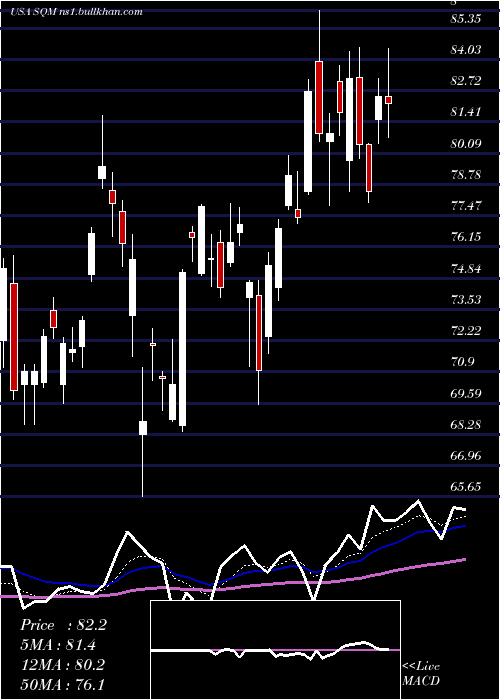Click the 69.59 price axis label

click(466, 393)
